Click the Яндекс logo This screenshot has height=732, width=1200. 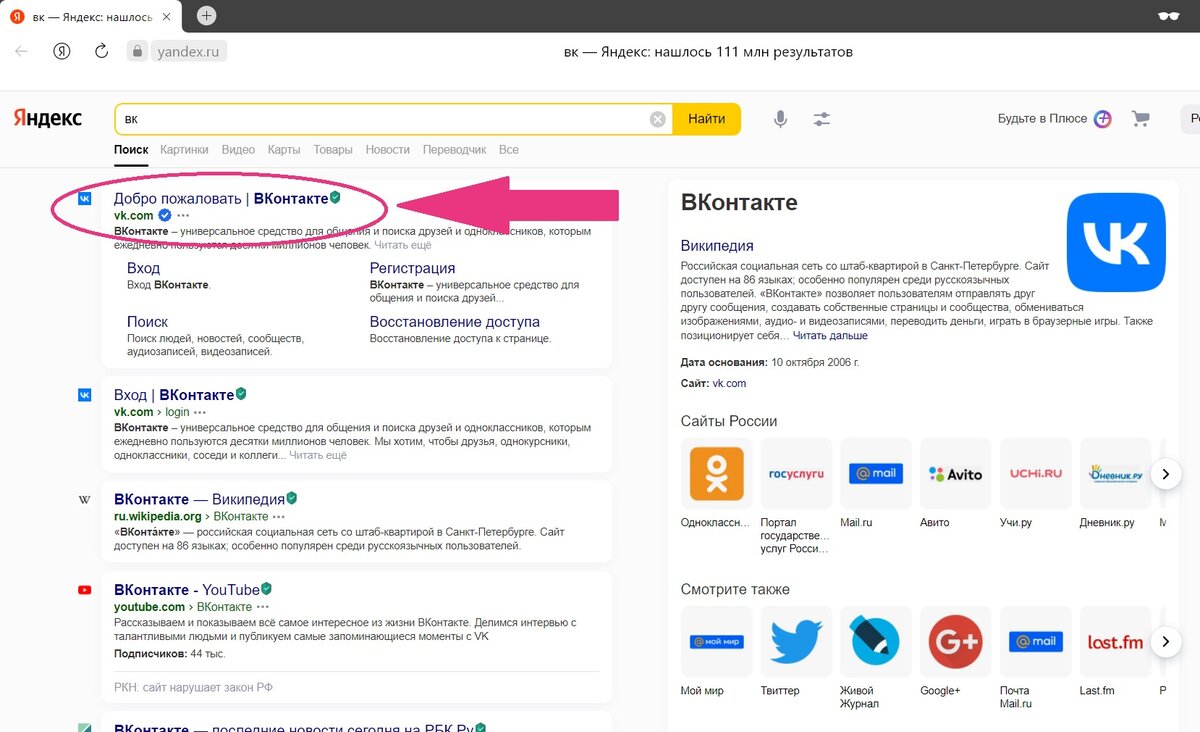coord(48,119)
